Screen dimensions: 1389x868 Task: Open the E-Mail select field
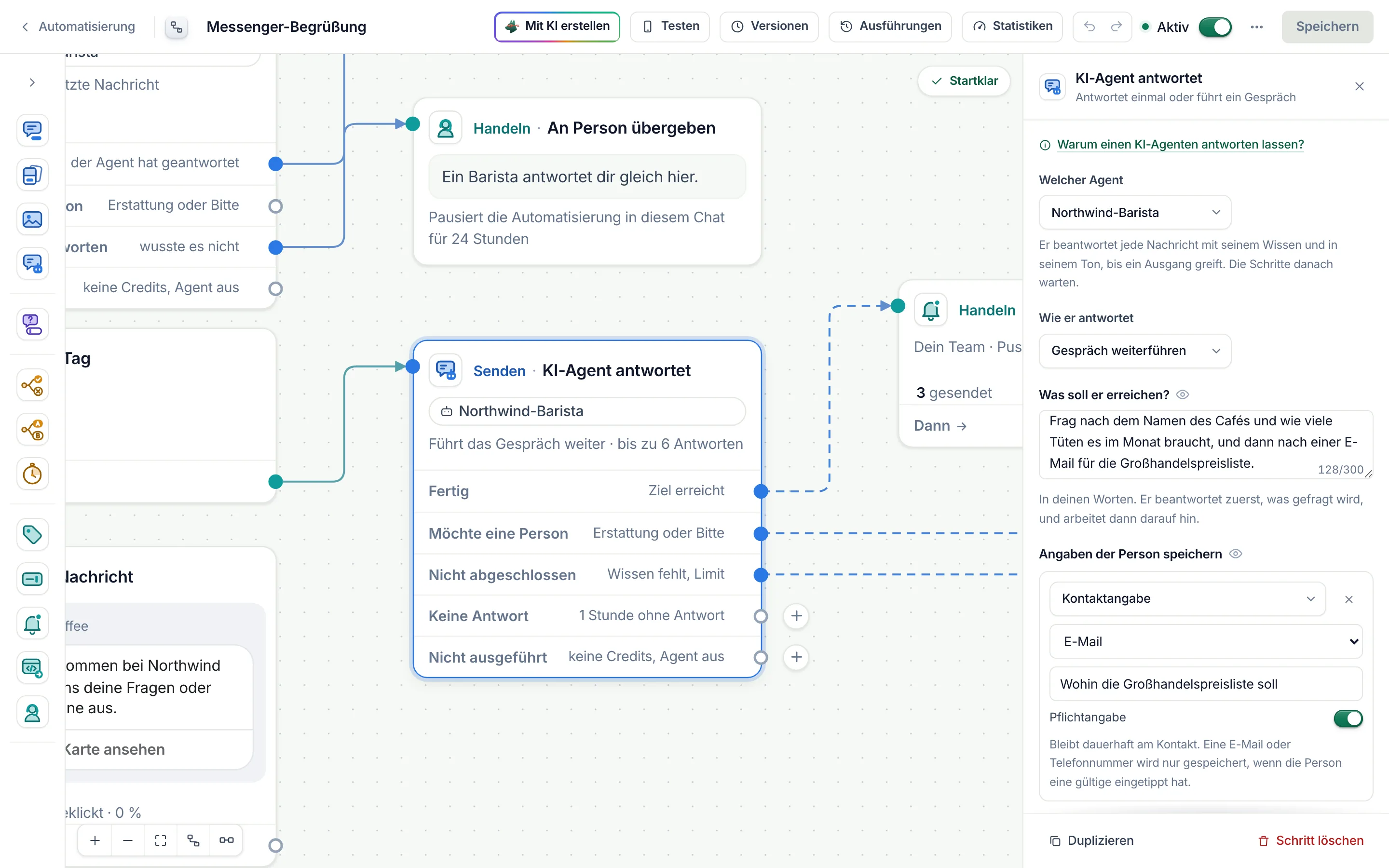1205,642
